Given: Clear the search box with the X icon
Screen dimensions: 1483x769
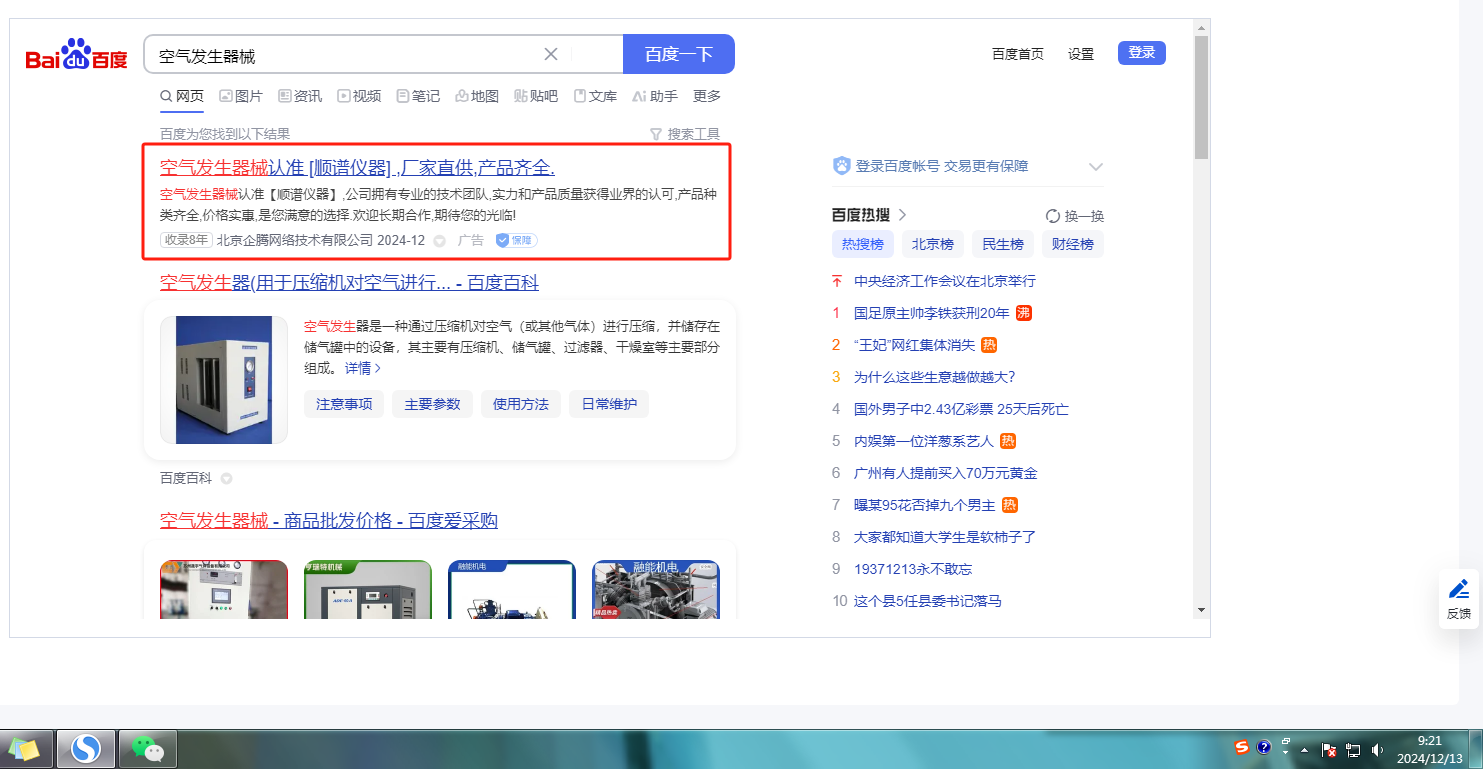Looking at the screenshot, I should [x=551, y=54].
